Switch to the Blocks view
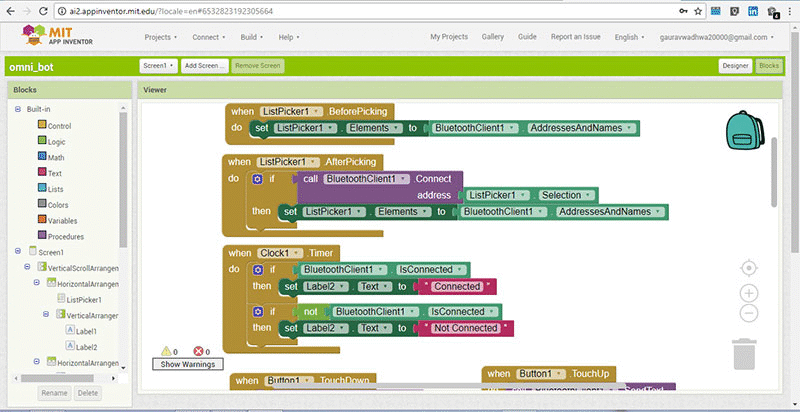 (x=769, y=66)
